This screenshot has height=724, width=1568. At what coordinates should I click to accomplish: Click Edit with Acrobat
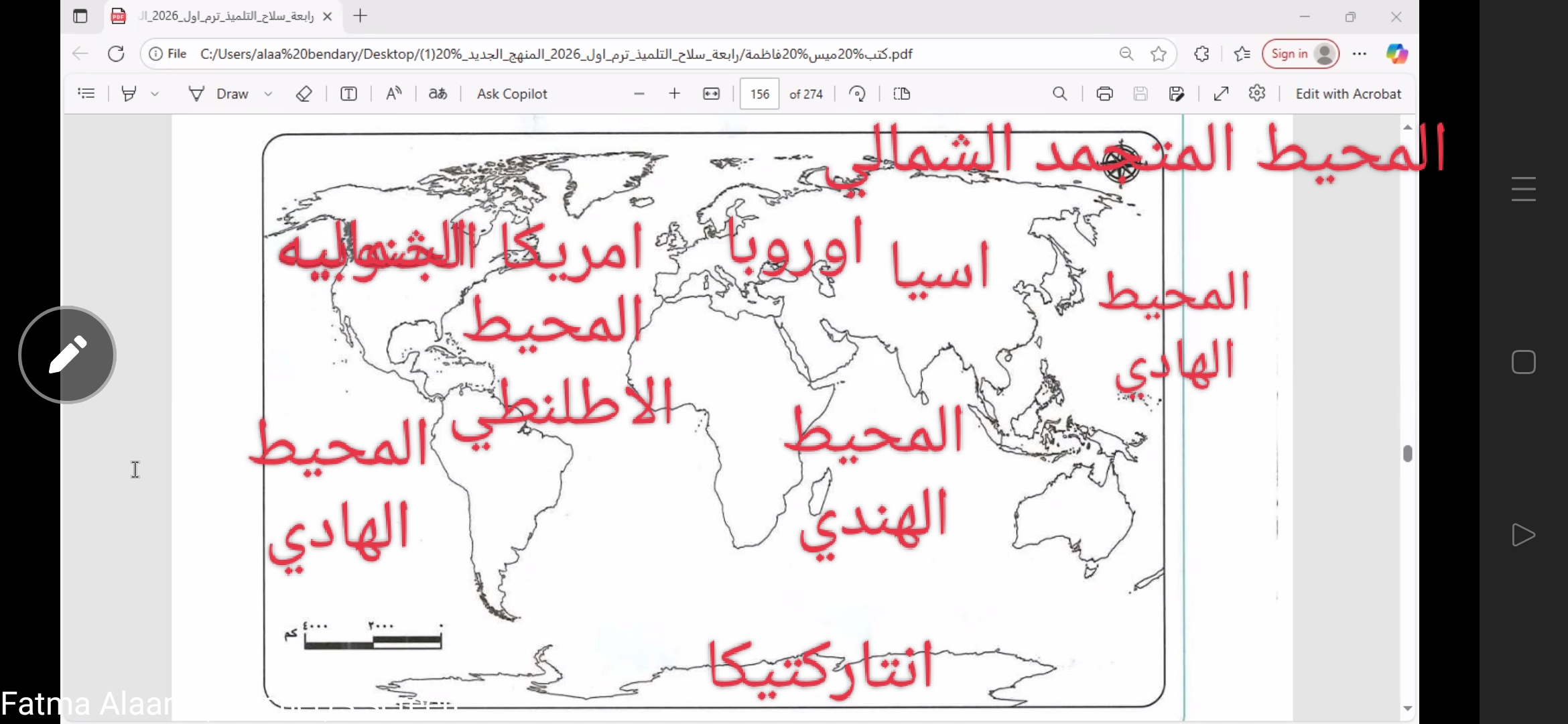(x=1348, y=94)
